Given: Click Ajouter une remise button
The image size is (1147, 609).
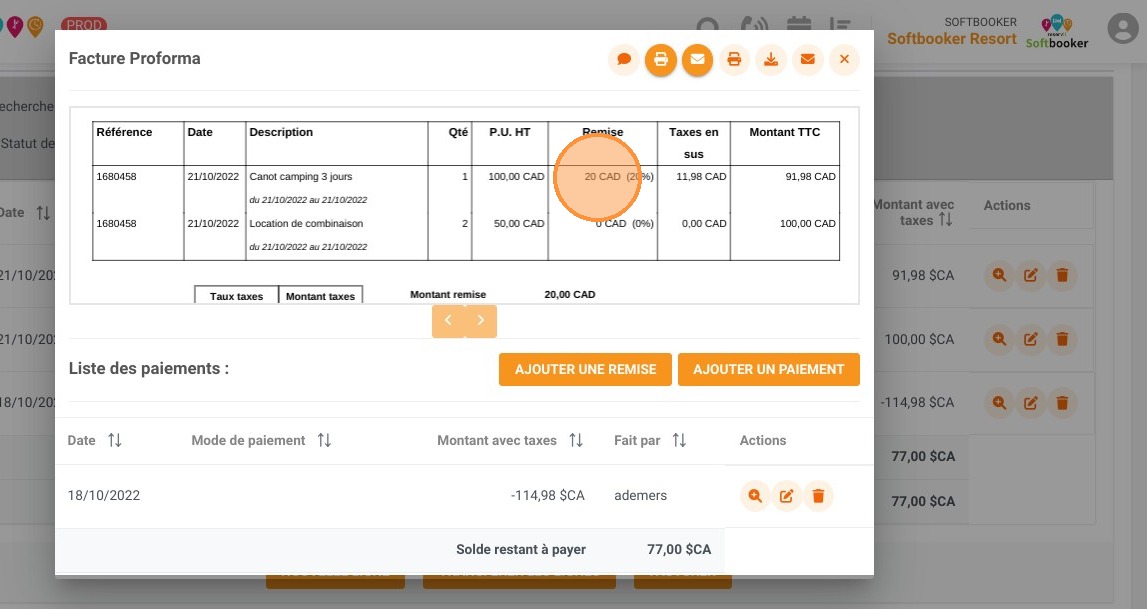Looking at the screenshot, I should coord(585,369).
